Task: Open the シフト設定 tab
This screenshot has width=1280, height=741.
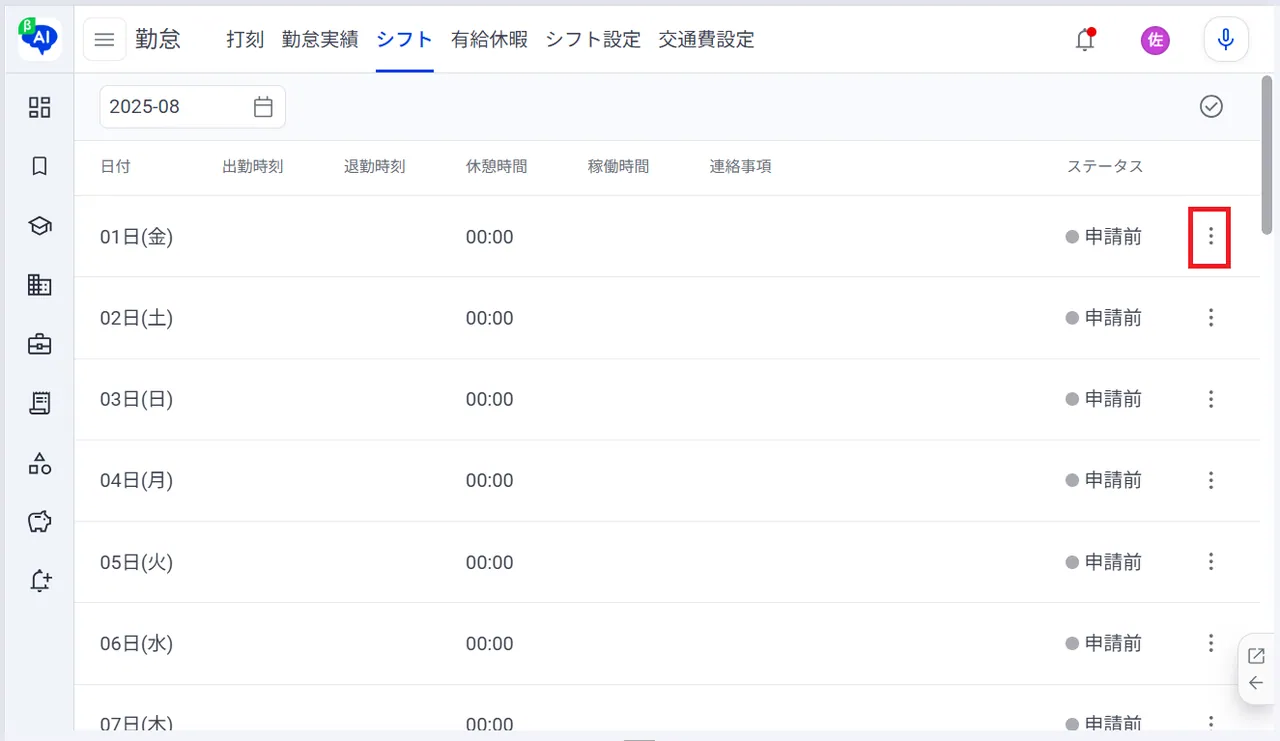Action: coord(593,40)
